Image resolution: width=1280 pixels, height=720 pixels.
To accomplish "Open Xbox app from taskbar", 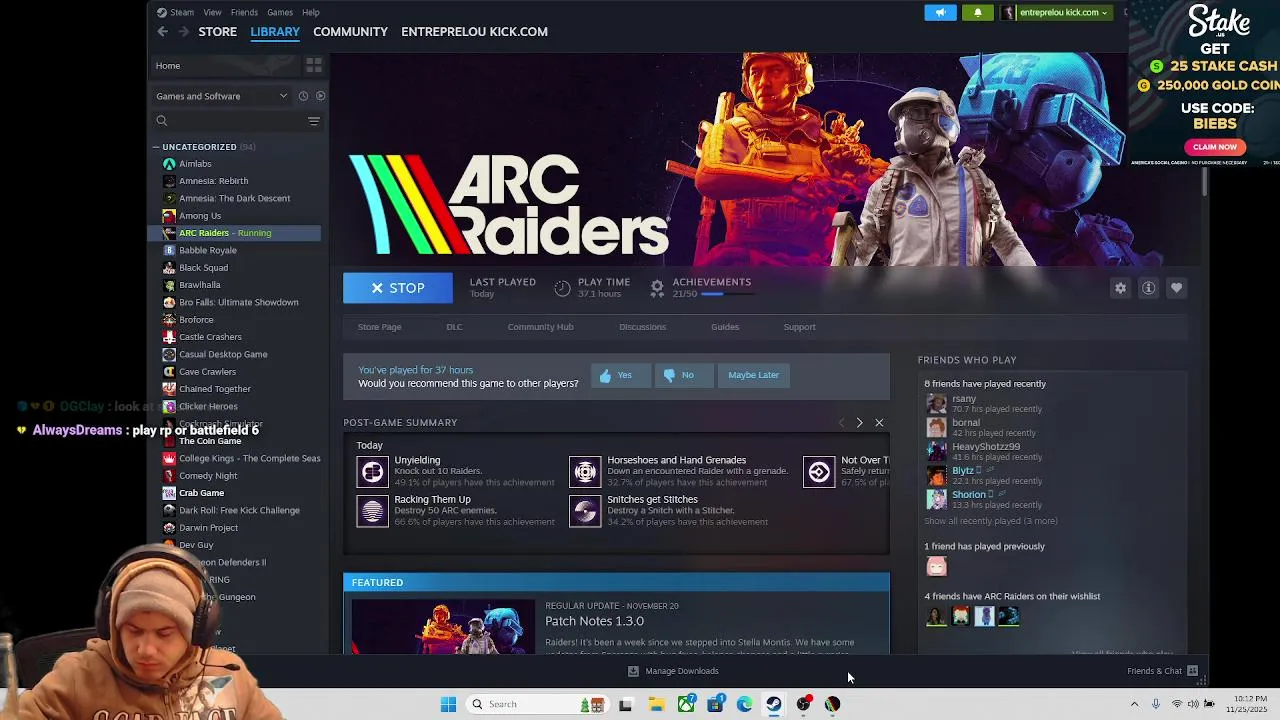I will tap(686, 704).
